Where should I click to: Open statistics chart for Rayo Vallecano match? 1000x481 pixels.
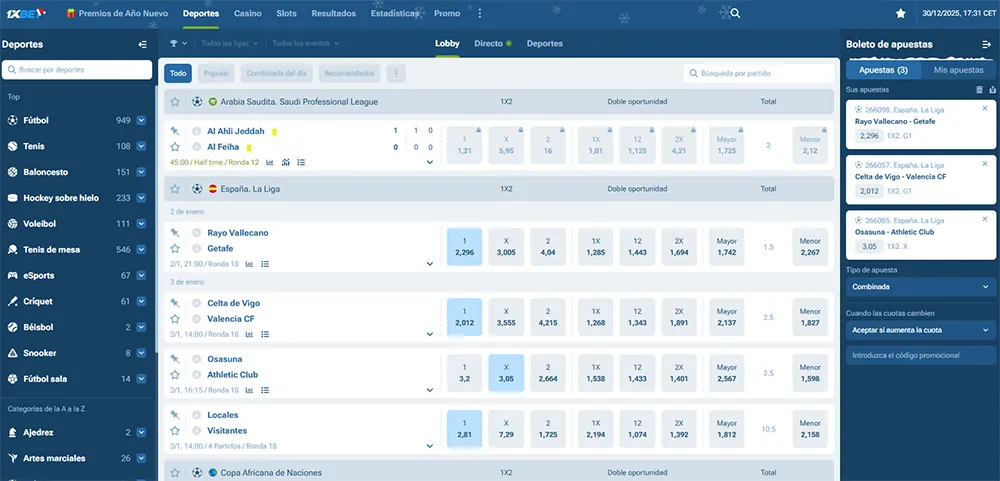click(x=249, y=263)
